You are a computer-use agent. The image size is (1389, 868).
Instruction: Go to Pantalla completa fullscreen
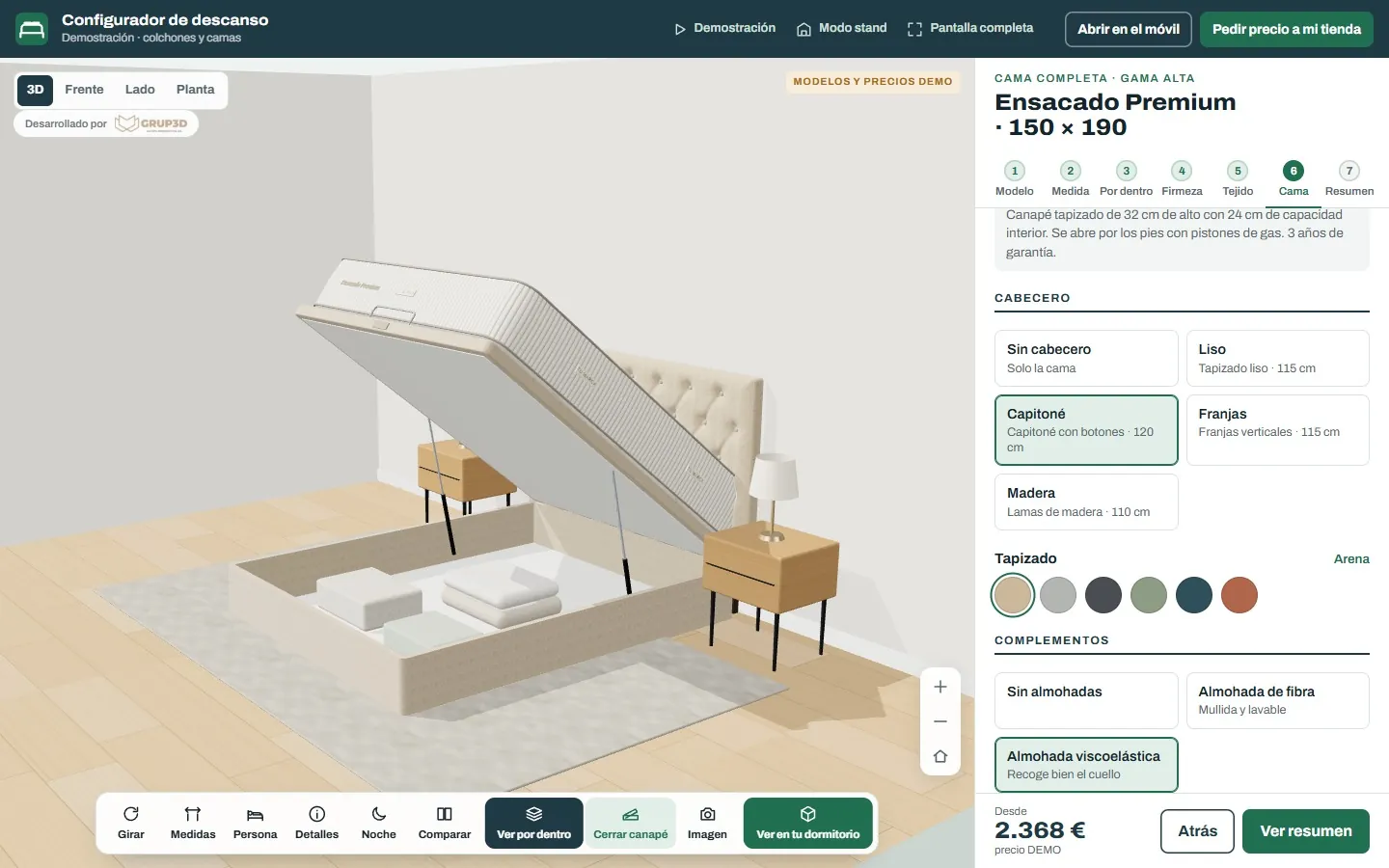[970, 28]
